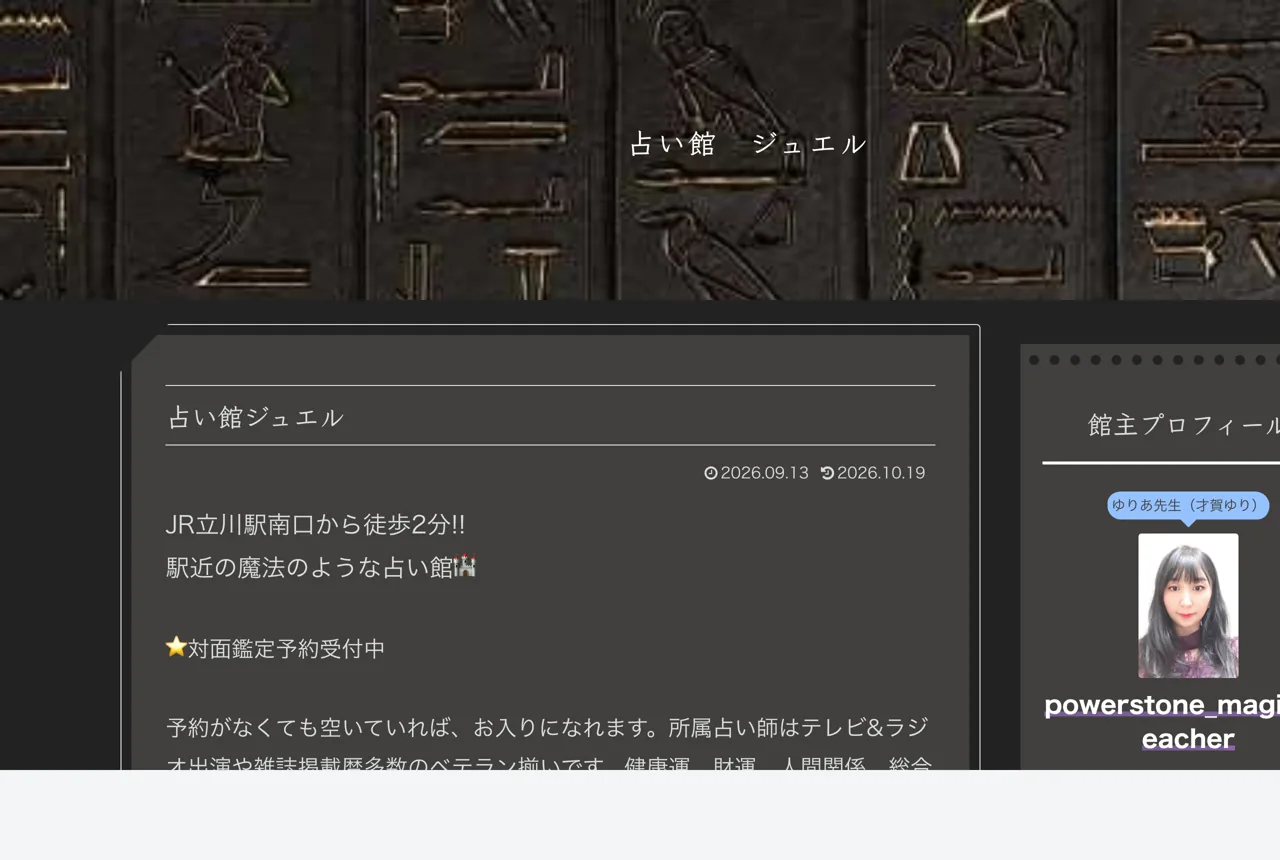Click the 対面鑑定予約受付中 text

coord(287,649)
